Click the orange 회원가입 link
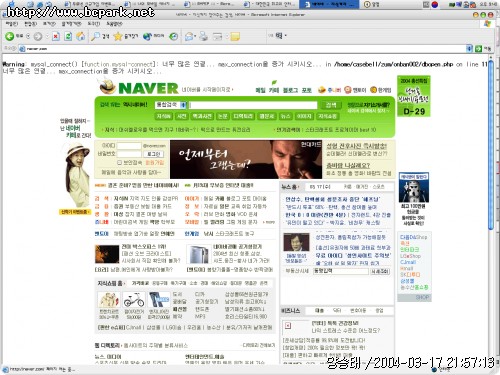This screenshot has height=375, width=500. 154,162
